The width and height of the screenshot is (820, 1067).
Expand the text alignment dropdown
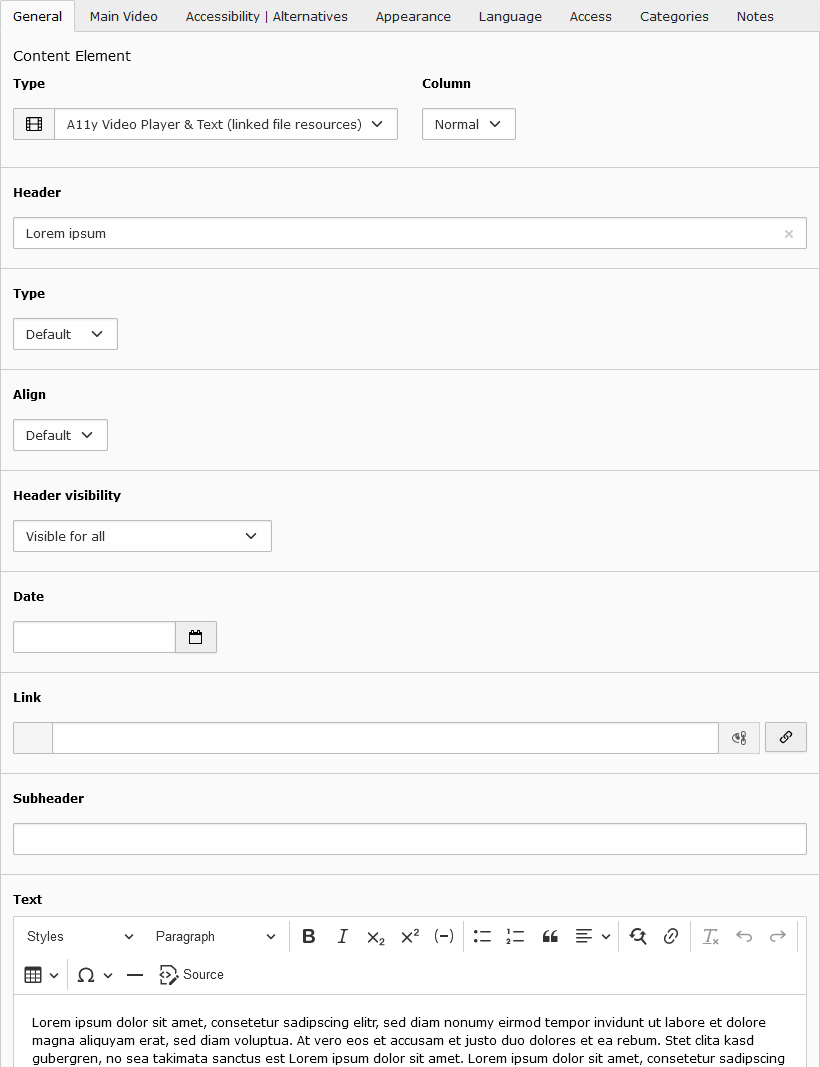point(607,936)
